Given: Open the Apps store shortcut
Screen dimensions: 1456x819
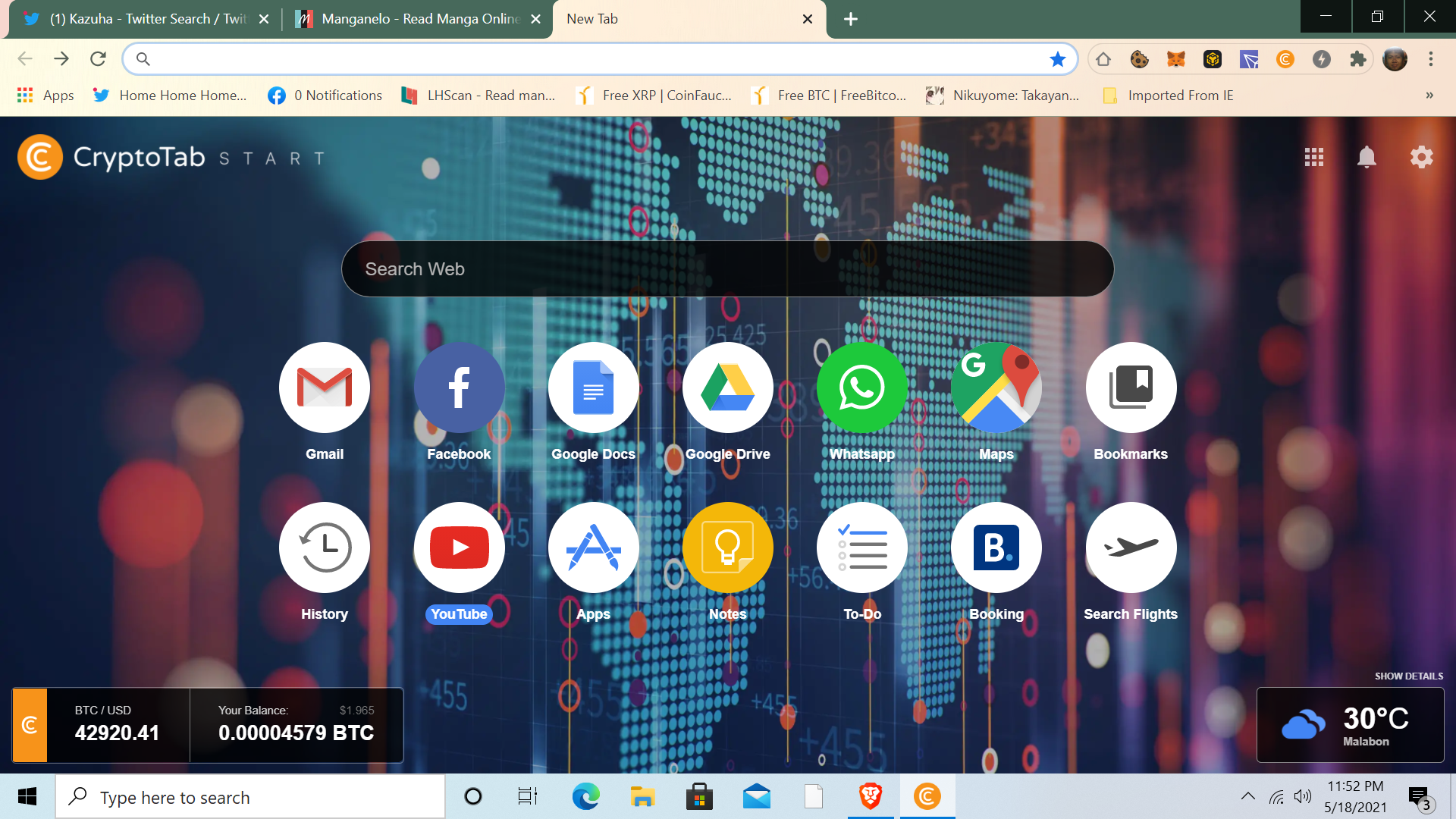Looking at the screenshot, I should pyautogui.click(x=593, y=548).
